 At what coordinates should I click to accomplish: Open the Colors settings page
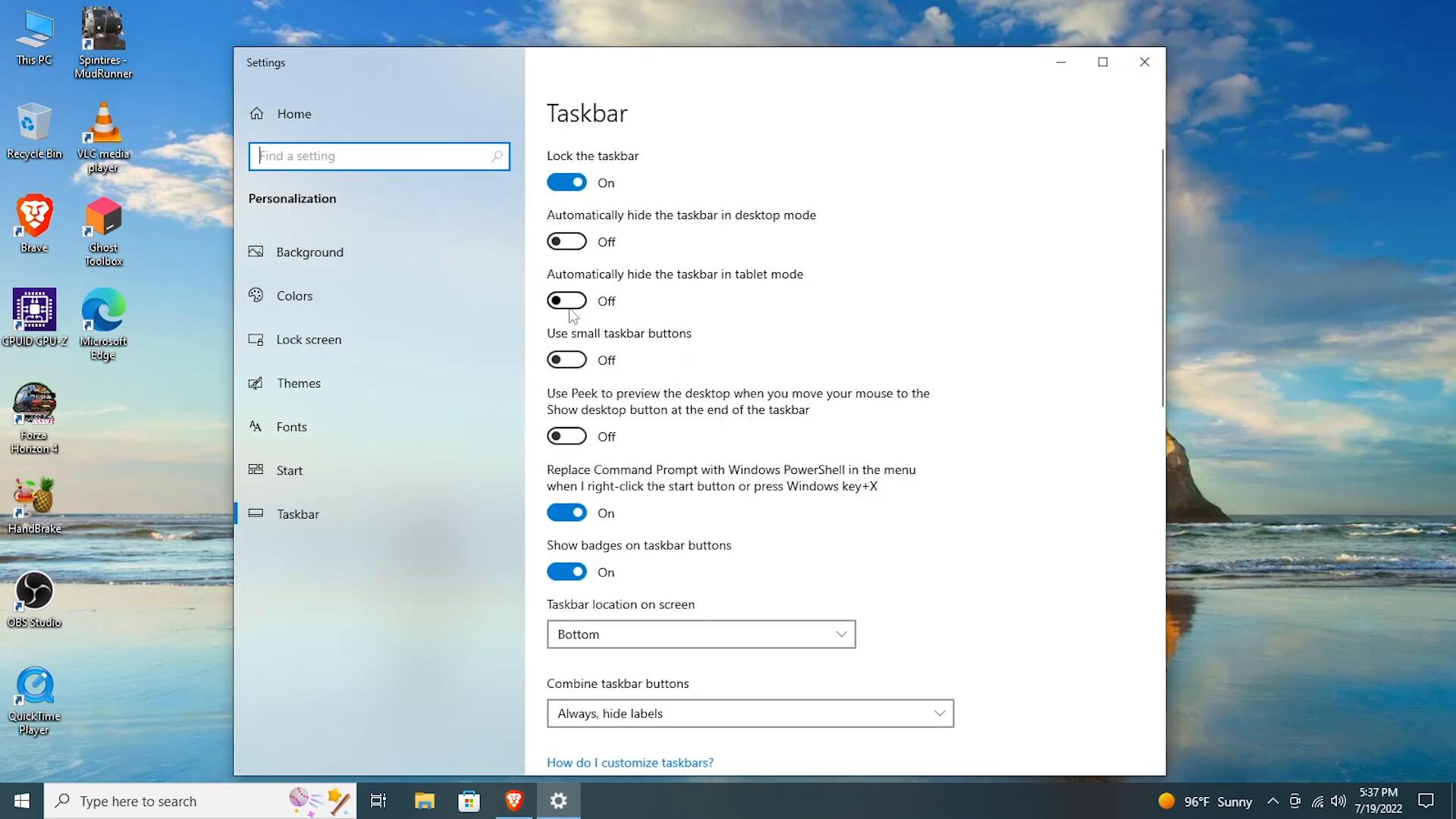[x=294, y=297]
